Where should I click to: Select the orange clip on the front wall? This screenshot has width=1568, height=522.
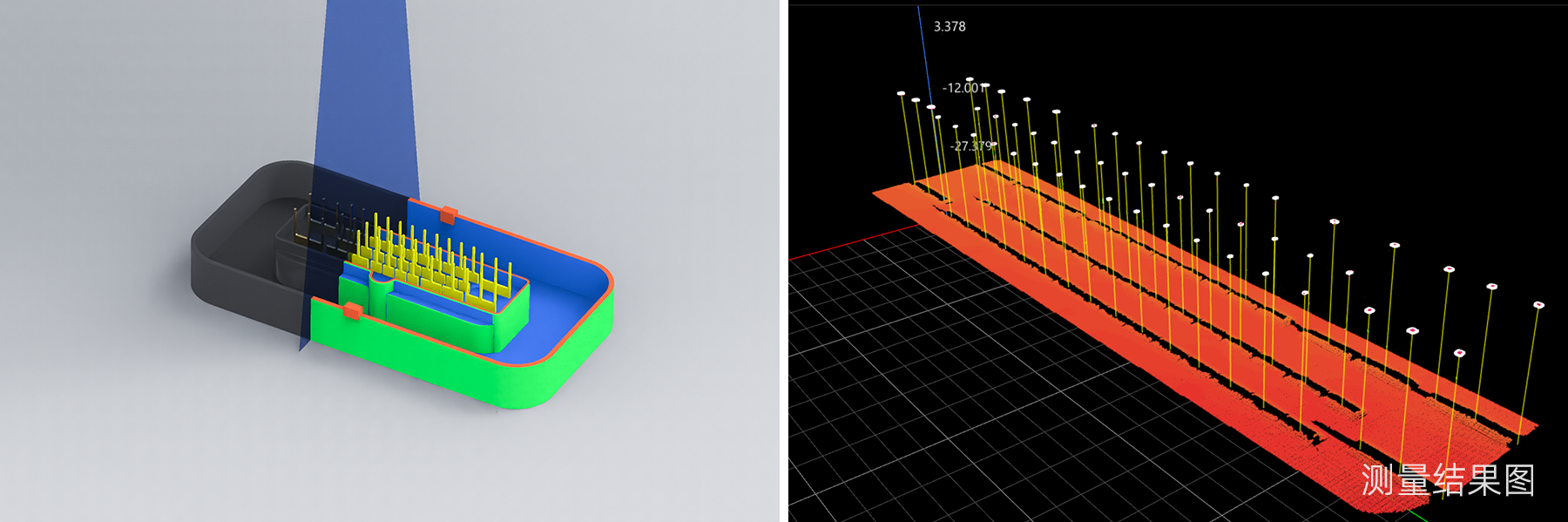(353, 310)
